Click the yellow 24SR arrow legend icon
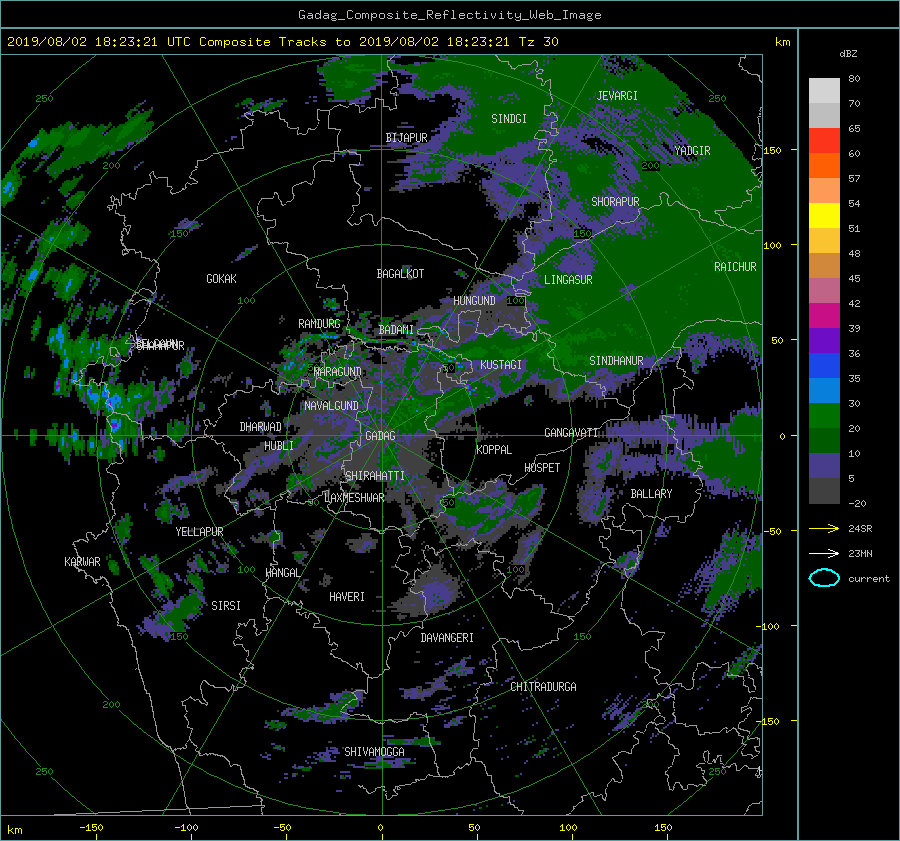This screenshot has height=841, width=900. point(824,528)
